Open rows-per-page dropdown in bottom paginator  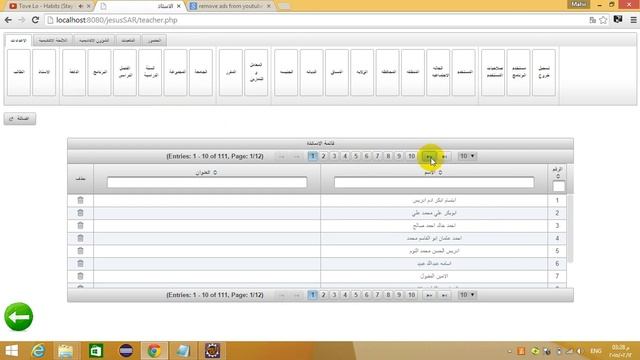point(467,295)
